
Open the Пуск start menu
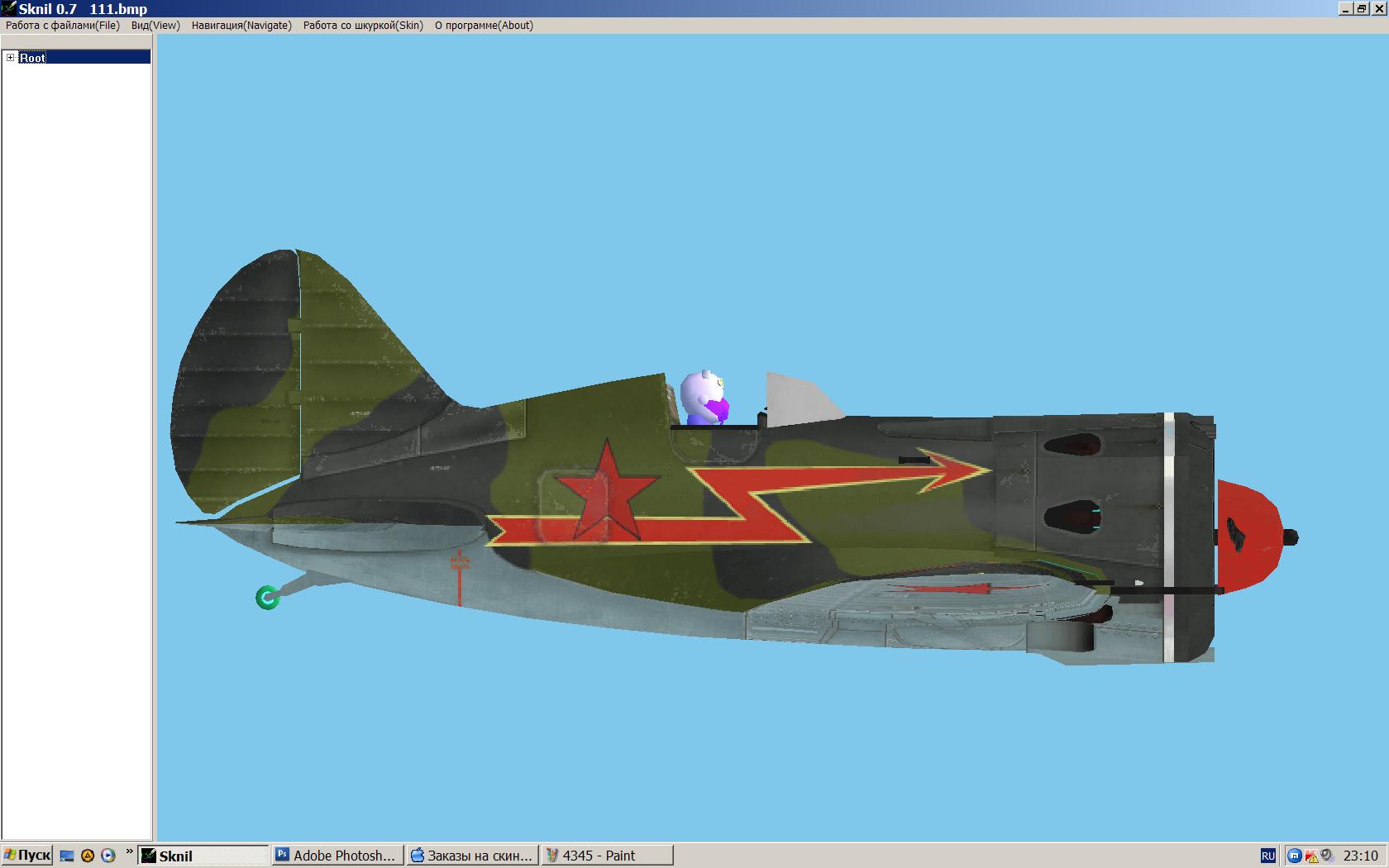point(27,856)
